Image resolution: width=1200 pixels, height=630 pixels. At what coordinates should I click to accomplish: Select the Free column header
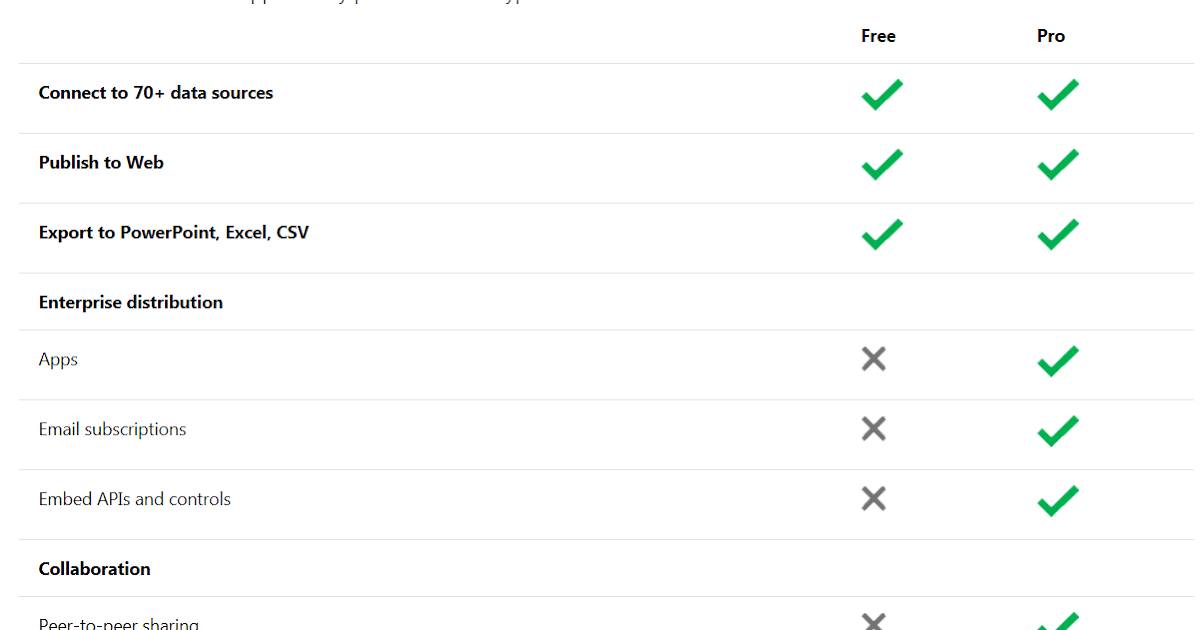878,36
